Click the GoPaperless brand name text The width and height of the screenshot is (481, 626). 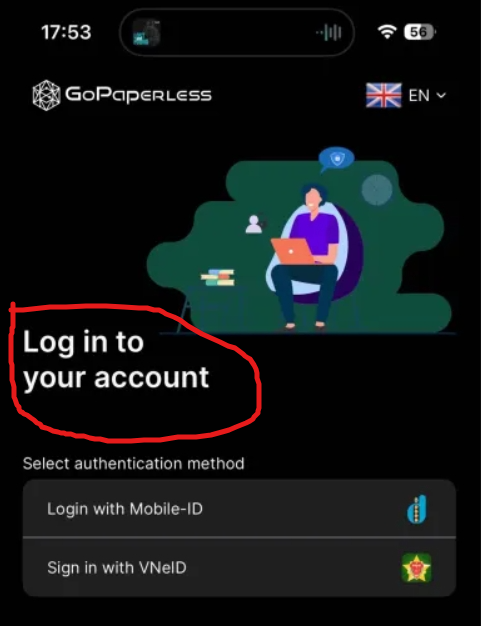(x=138, y=95)
